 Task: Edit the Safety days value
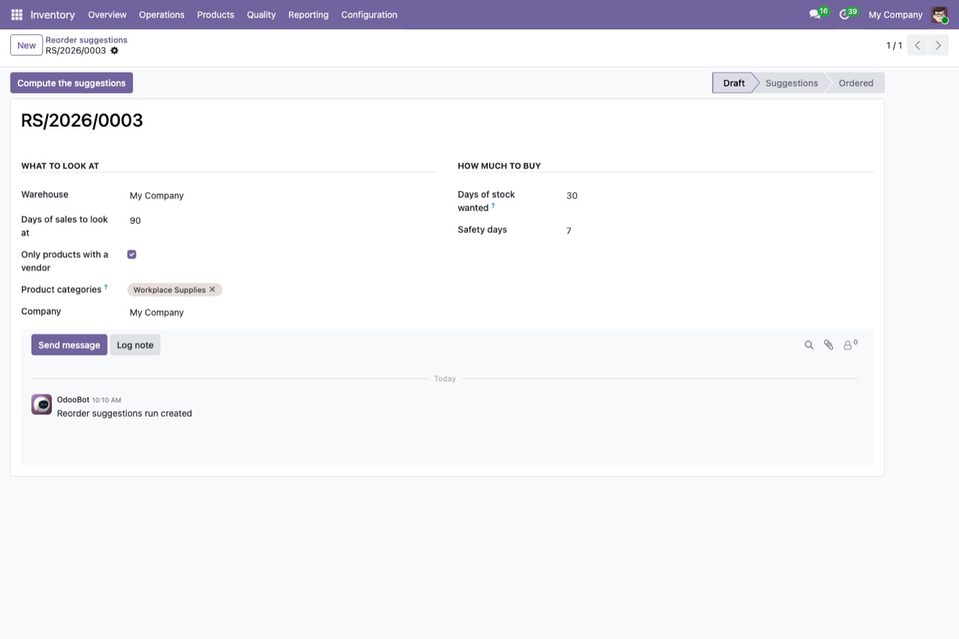719,231
